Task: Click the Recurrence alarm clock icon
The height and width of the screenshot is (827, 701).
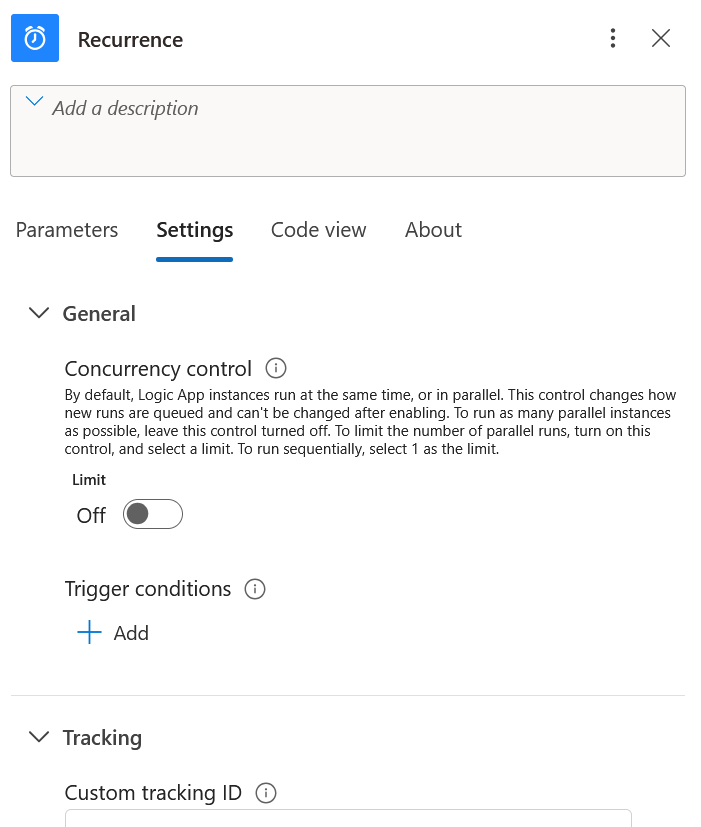Action: [35, 38]
